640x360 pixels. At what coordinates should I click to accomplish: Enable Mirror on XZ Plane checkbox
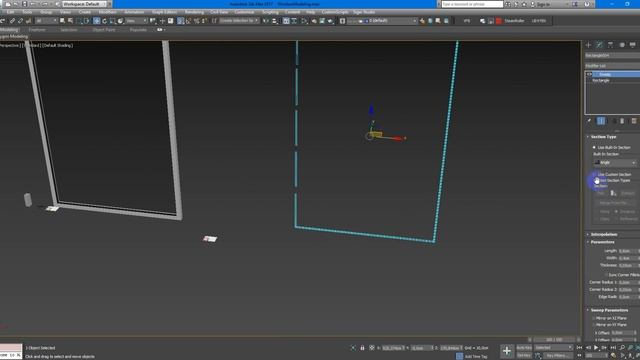point(594,318)
